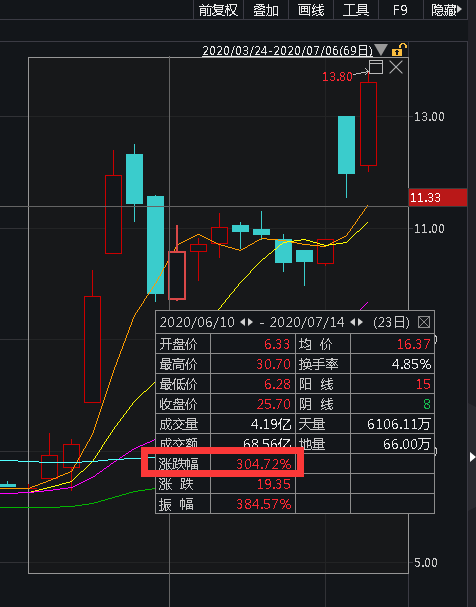Click the 13.00 price axis label

tap(429, 117)
